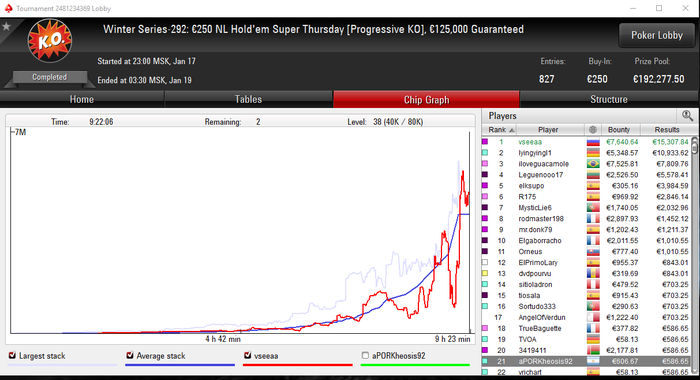Uncheck the vseeaa graph checkbox
The width and height of the screenshot is (700, 380).
(248, 355)
